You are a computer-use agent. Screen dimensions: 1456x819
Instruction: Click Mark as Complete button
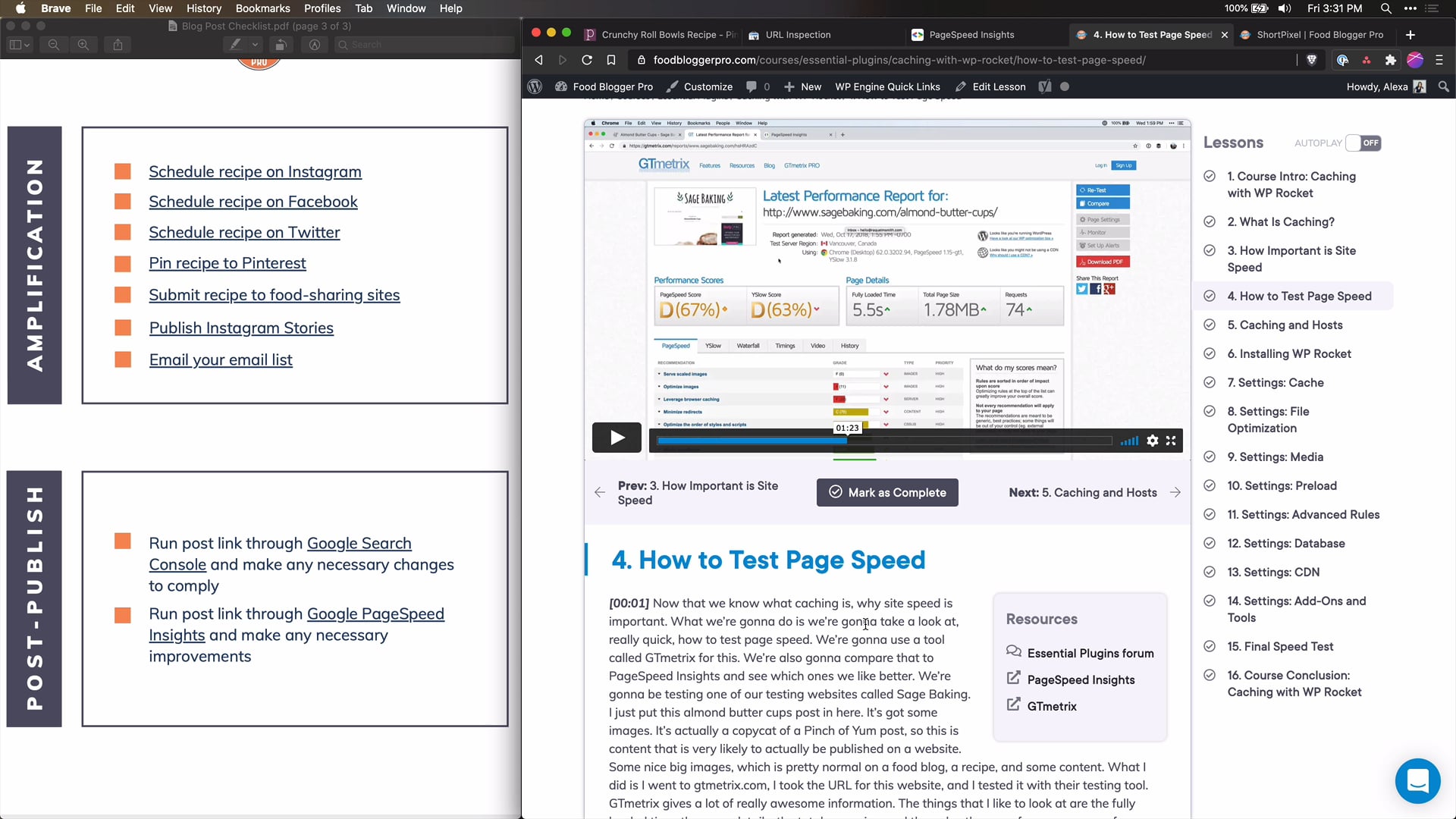coord(887,493)
